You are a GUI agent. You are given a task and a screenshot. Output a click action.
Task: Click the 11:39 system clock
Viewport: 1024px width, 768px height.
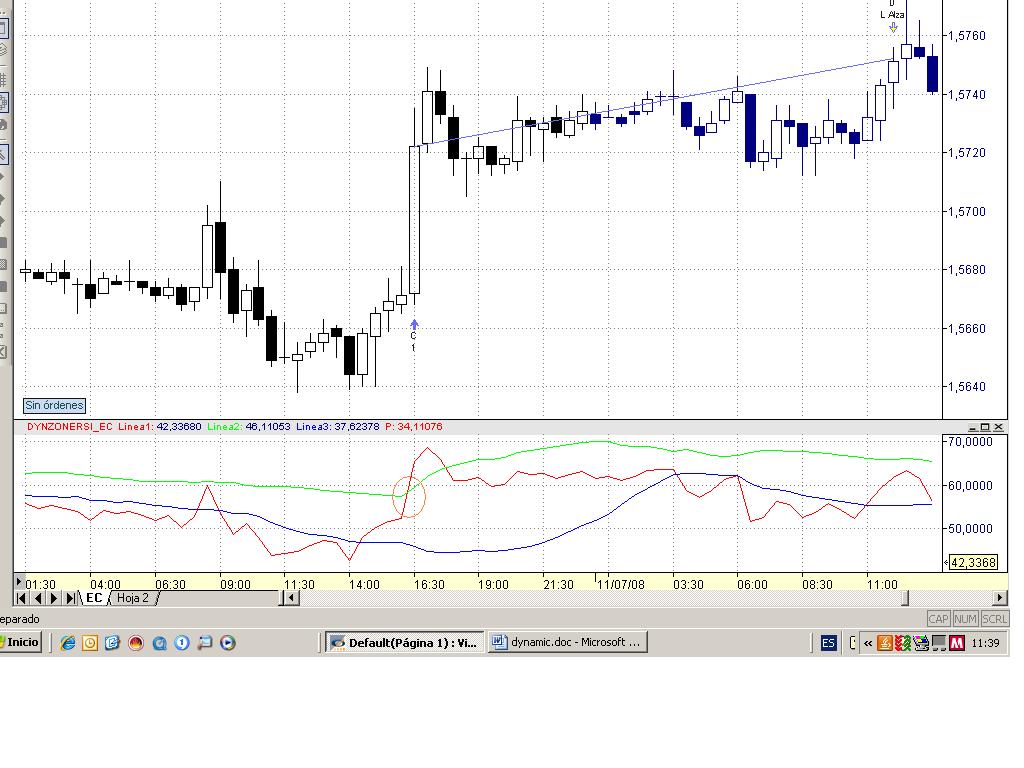(985, 643)
